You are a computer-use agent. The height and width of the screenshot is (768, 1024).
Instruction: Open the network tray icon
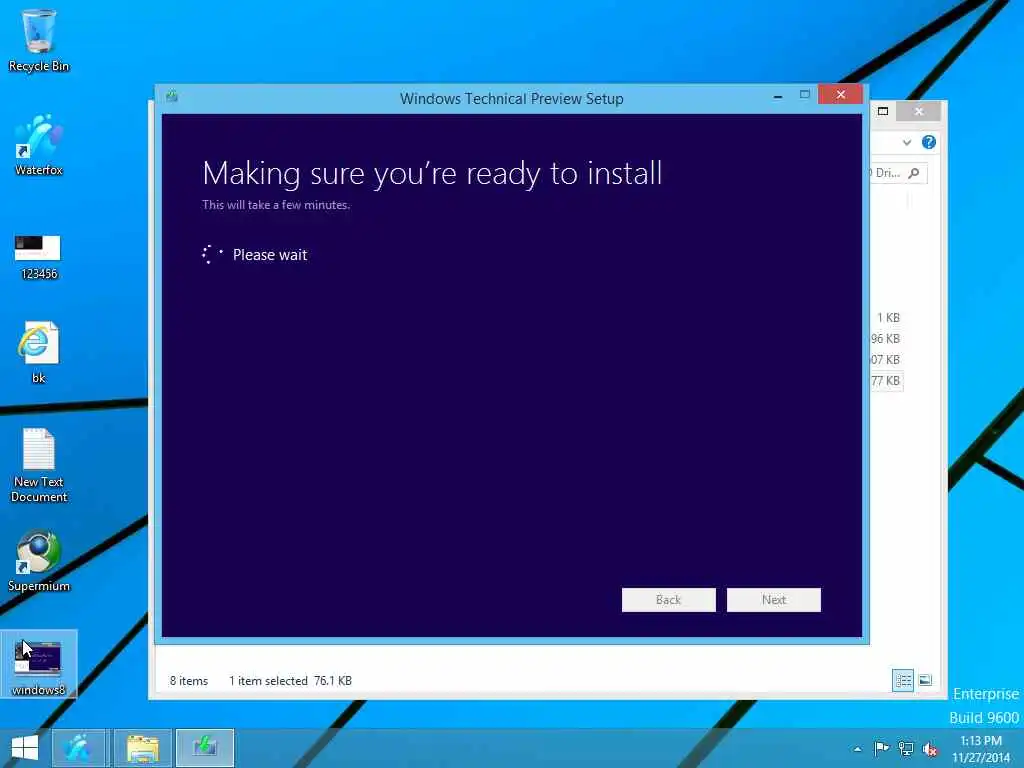point(906,748)
